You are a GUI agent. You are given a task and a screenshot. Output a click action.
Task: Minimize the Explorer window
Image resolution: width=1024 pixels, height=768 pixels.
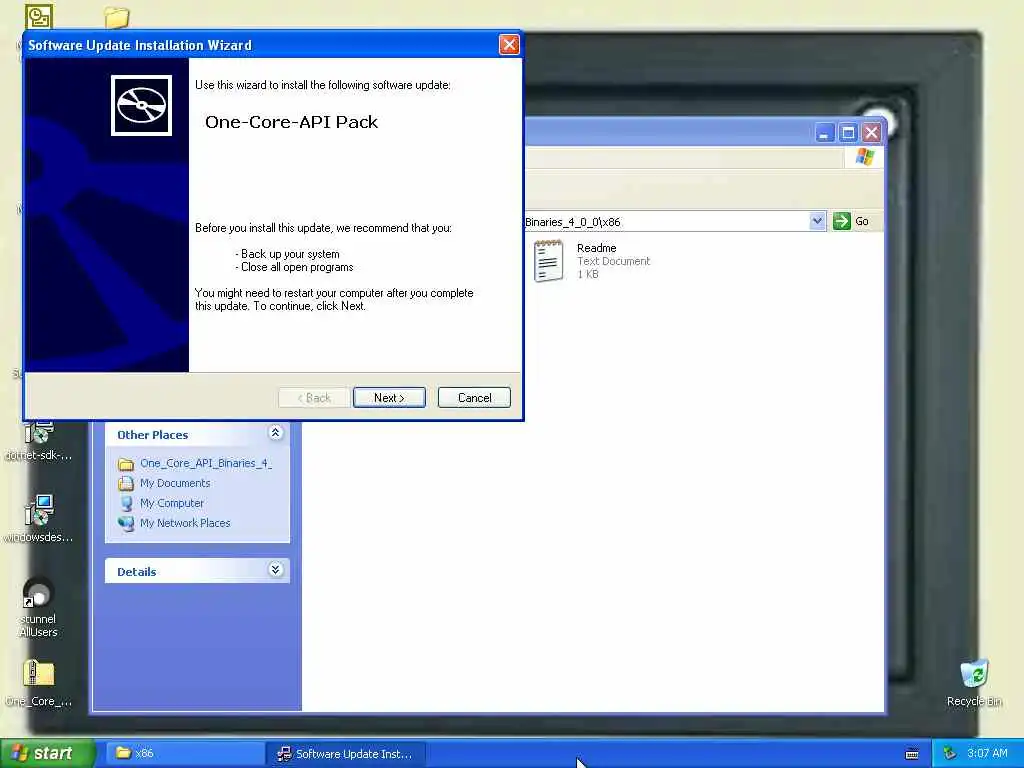[x=825, y=133]
